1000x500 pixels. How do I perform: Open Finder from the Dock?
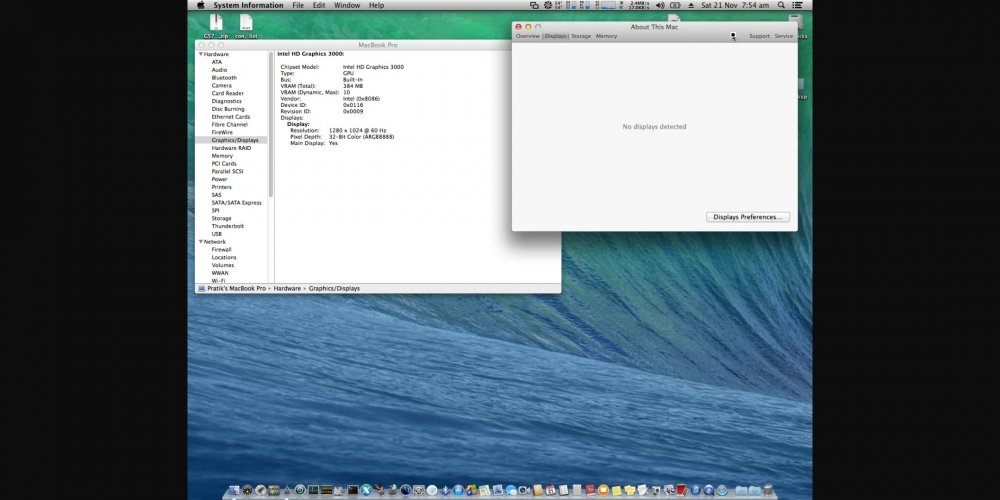[x=234, y=490]
